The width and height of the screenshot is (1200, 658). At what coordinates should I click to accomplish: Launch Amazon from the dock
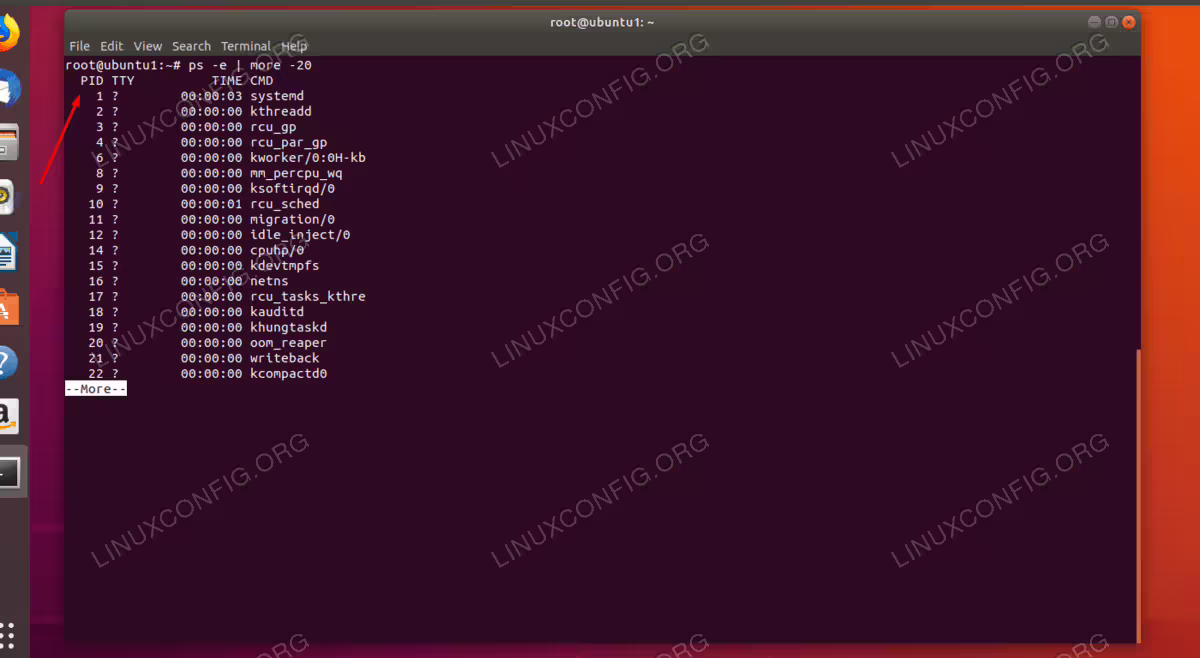tap(8, 415)
